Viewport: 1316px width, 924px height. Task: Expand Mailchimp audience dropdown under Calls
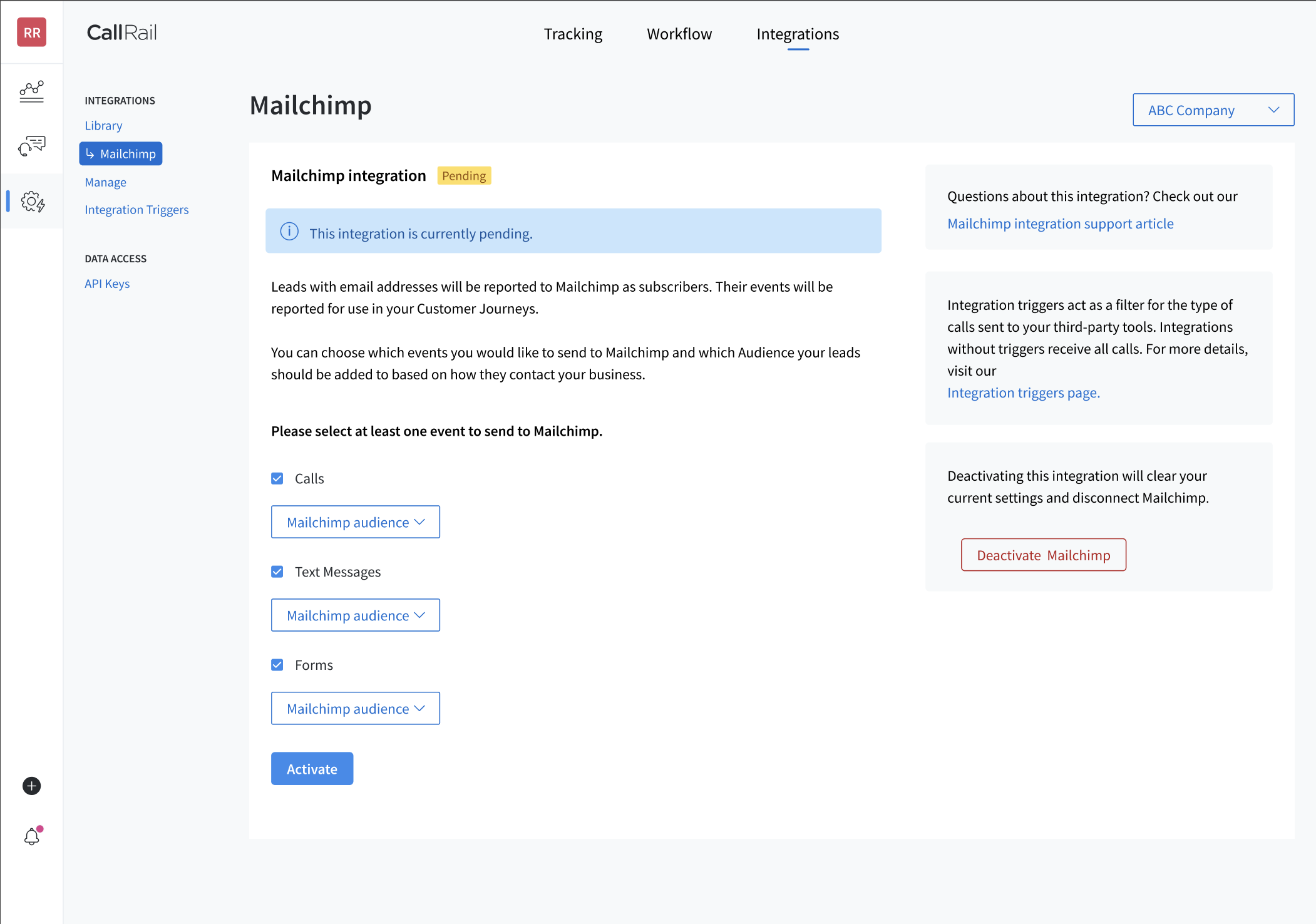[x=355, y=522]
